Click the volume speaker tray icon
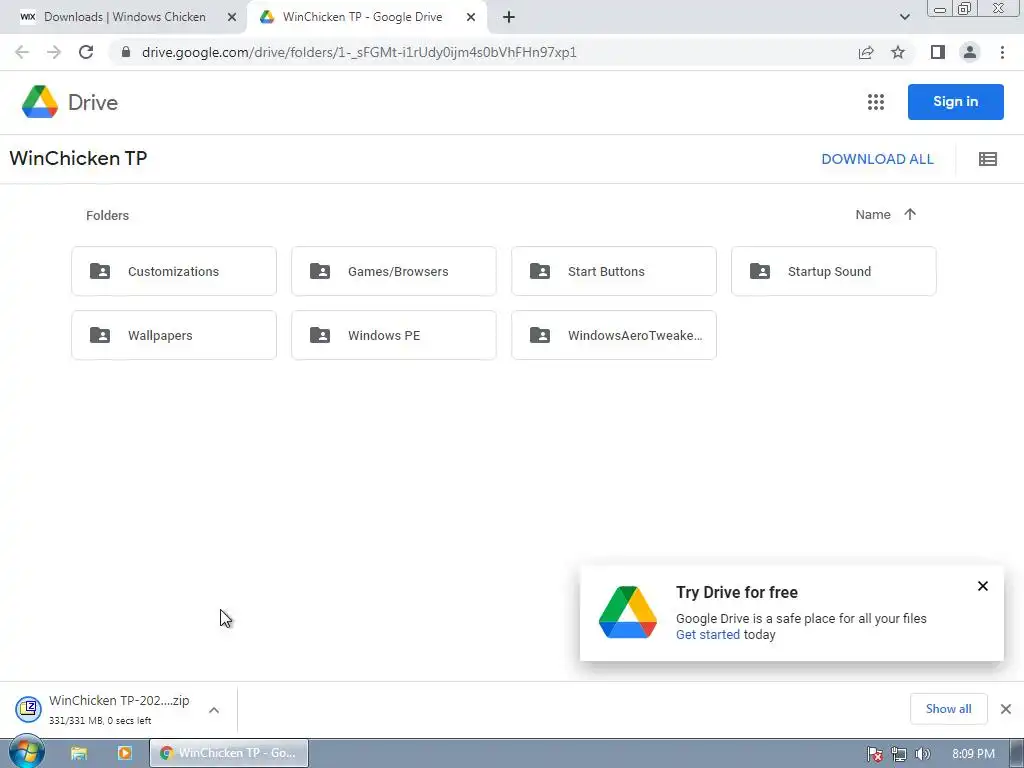Screen dimensions: 1024x768 922,754
